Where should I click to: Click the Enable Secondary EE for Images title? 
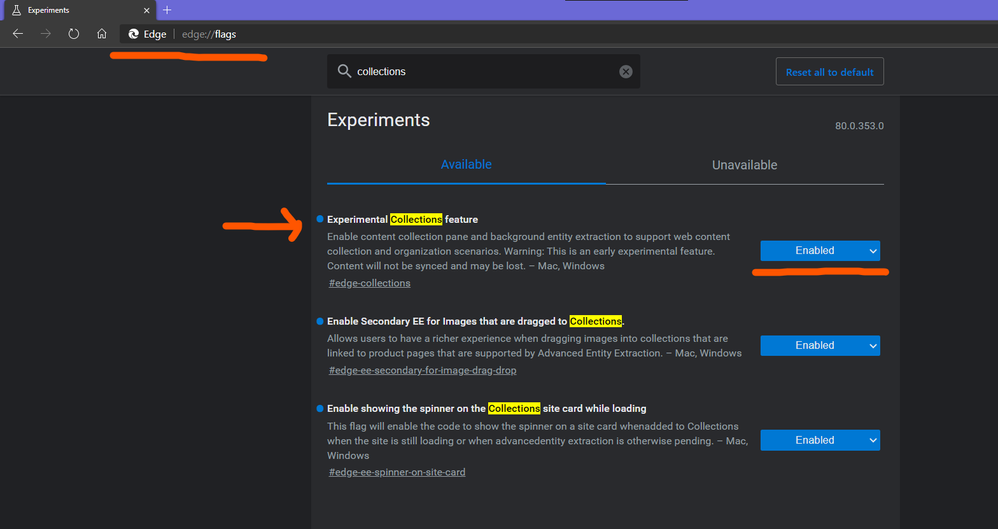click(x=475, y=321)
